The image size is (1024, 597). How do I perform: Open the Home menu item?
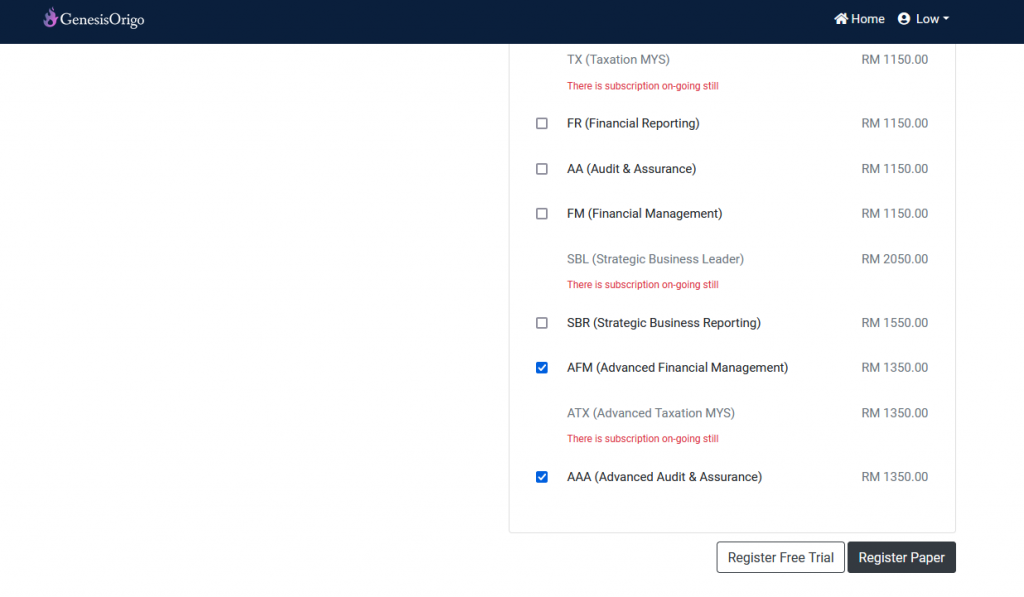coord(859,19)
